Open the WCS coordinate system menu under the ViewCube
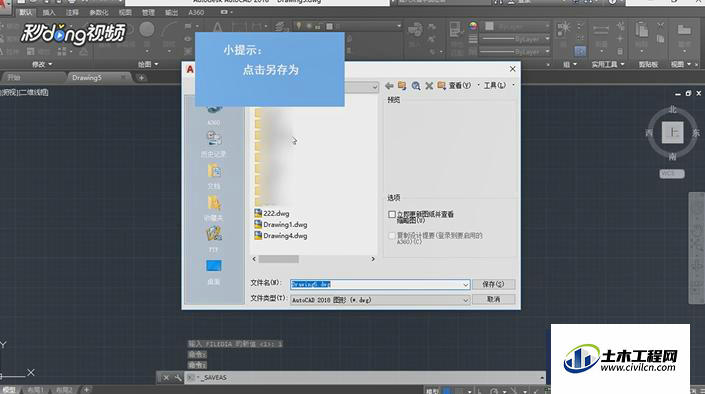Viewport: 705px width, 394px height. [672, 174]
